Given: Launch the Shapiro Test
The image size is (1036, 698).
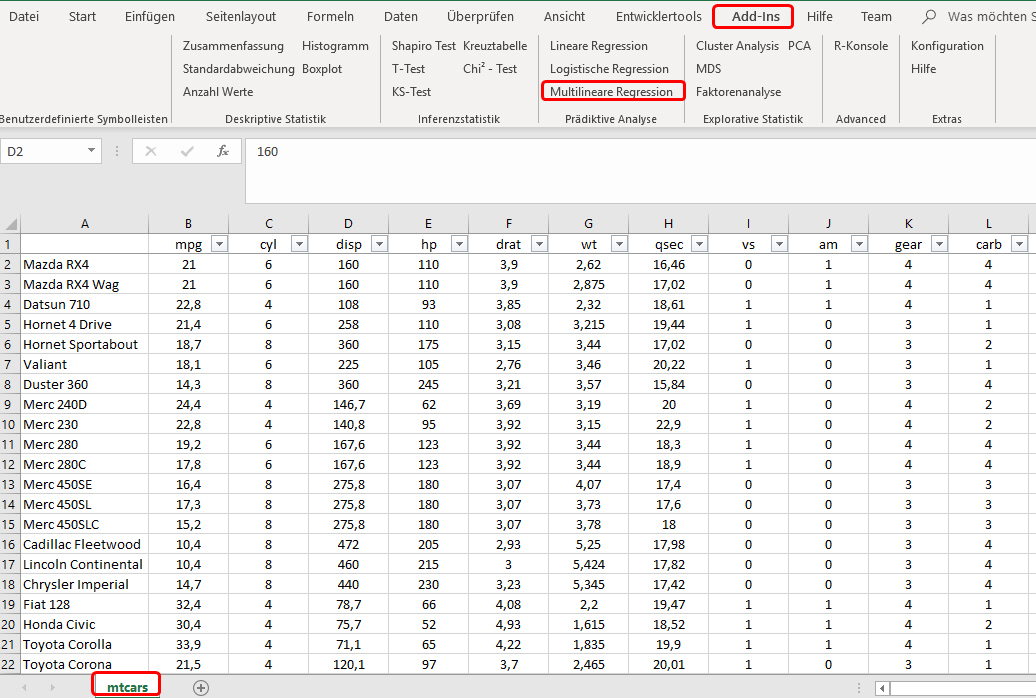Looking at the screenshot, I should [423, 46].
